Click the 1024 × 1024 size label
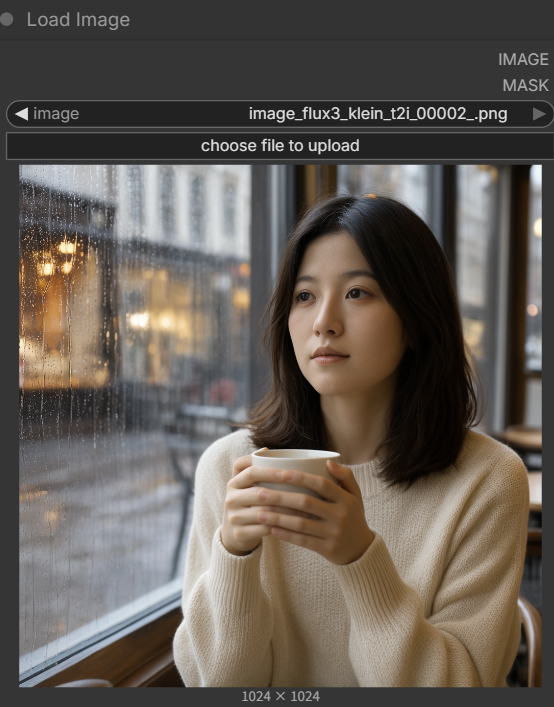The width and height of the screenshot is (554, 707). [280, 696]
